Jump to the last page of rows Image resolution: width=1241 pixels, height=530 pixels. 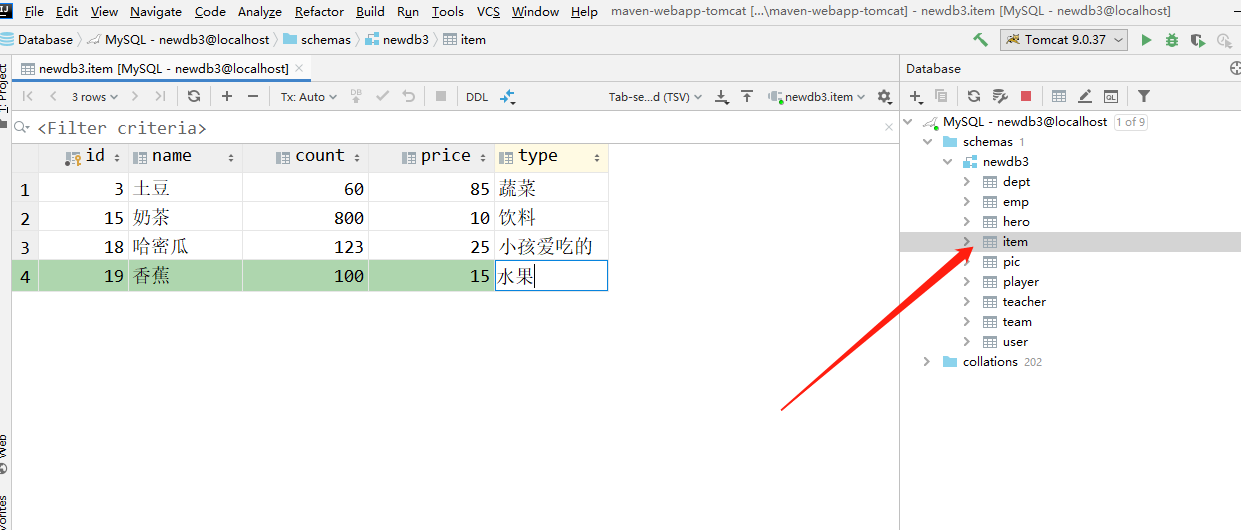click(160, 97)
